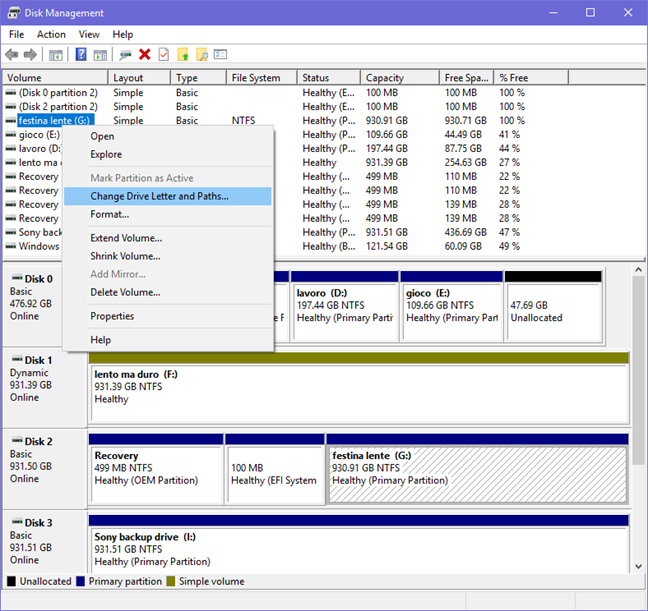Sort by the Status column header

click(329, 78)
